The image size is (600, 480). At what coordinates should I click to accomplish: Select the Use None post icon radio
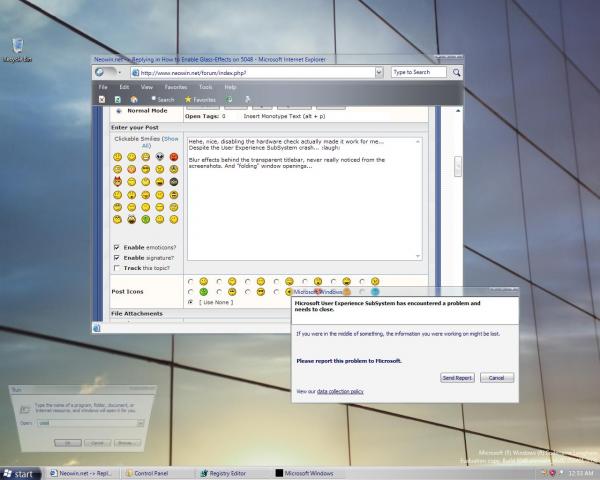tap(190, 302)
